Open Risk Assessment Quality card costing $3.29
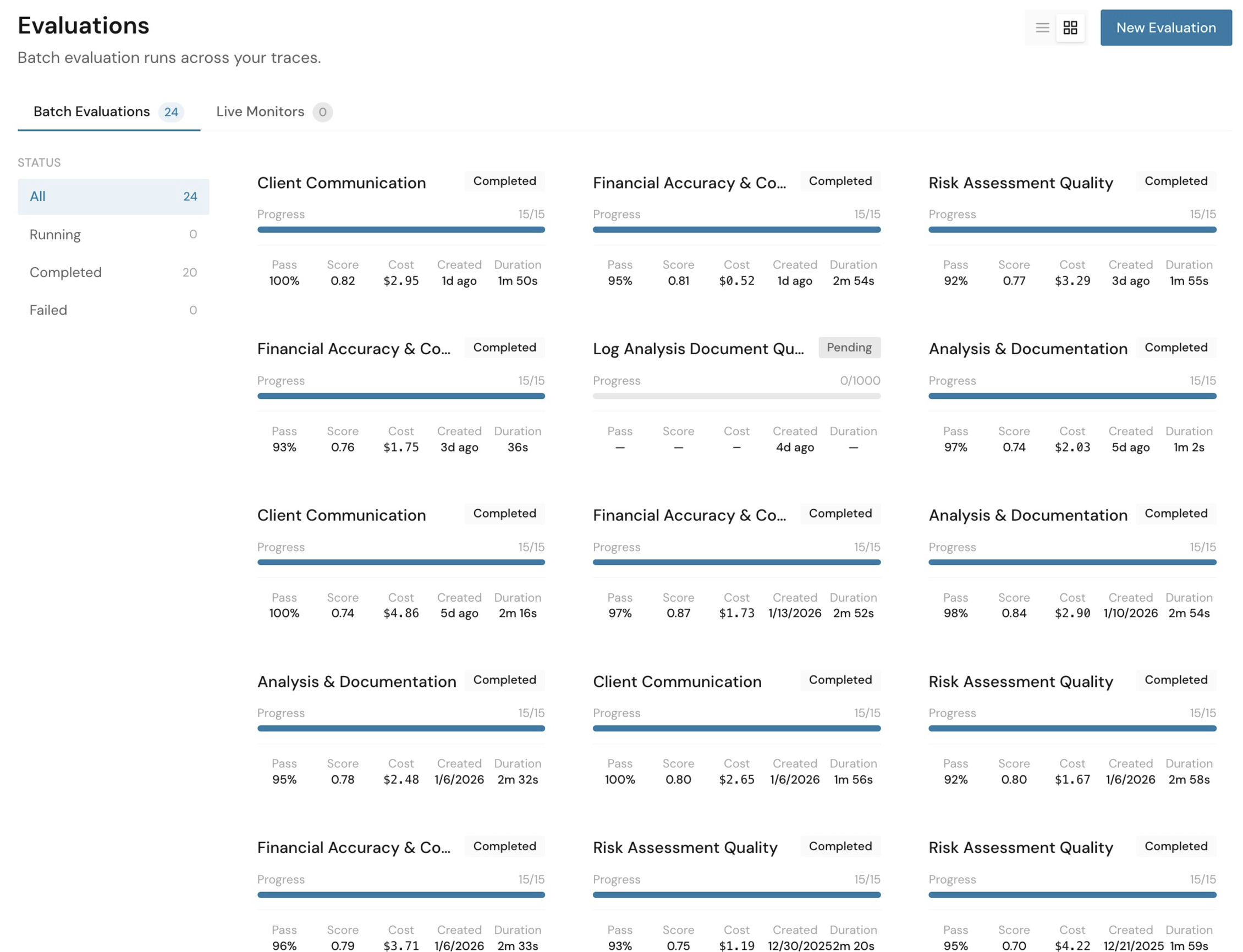This screenshot has width=1243, height=952. (1020, 183)
